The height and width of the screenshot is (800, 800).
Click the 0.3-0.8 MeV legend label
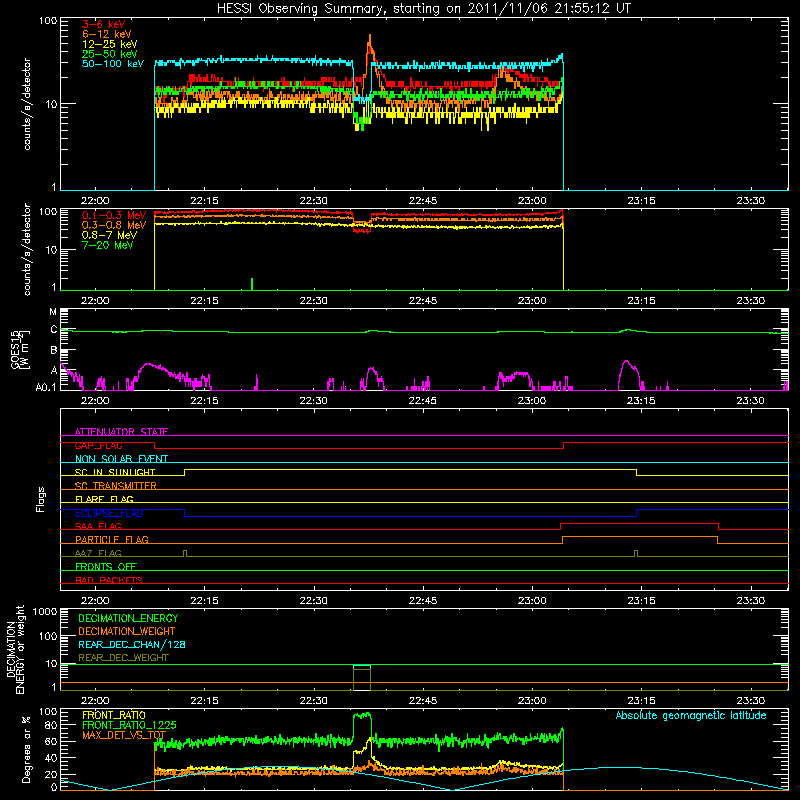tap(114, 225)
